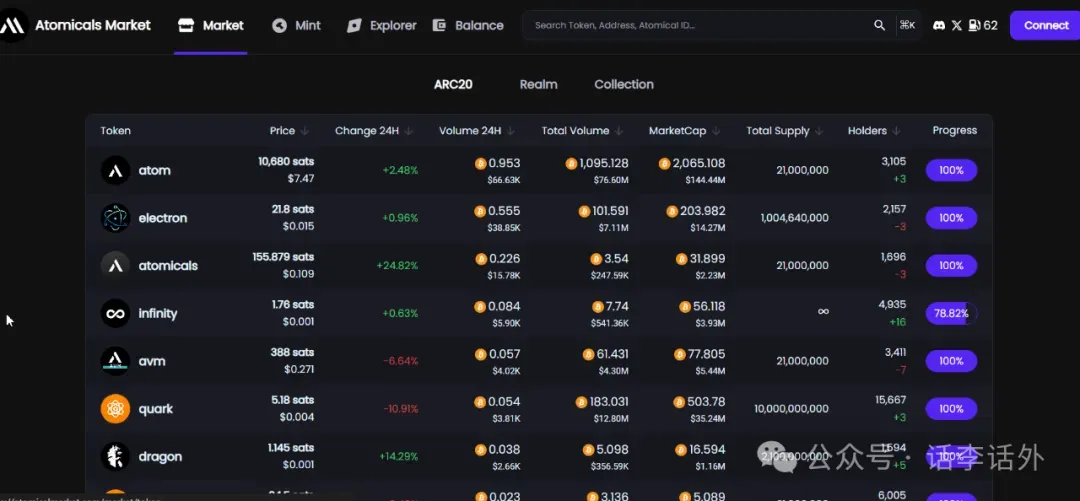
Task: Click the bitcoin icon beside 1,095.128 total volume
Action: coord(571,164)
